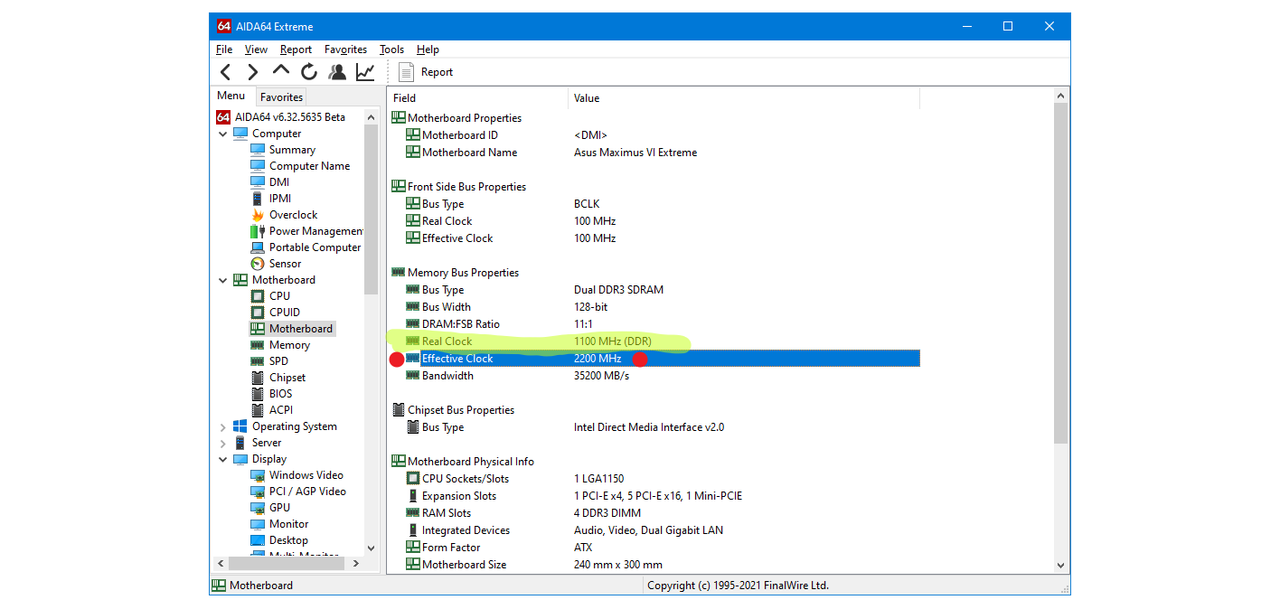1280x607 pixels.
Task: Open the View menu
Action: 256,49
